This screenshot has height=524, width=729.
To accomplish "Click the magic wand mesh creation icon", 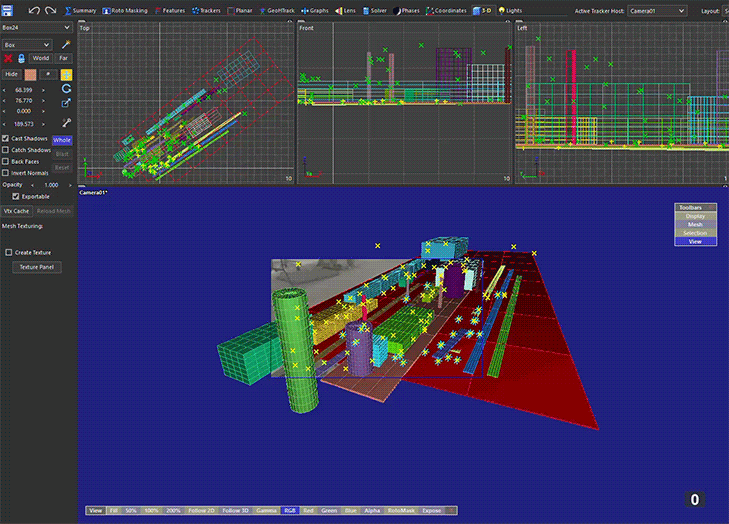I will click(66, 45).
